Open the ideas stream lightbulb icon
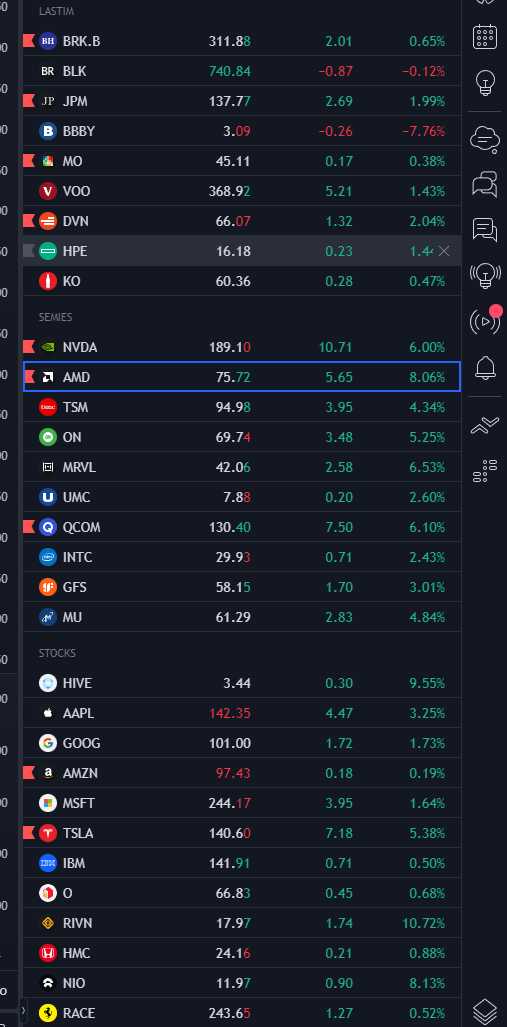 pyautogui.click(x=485, y=275)
